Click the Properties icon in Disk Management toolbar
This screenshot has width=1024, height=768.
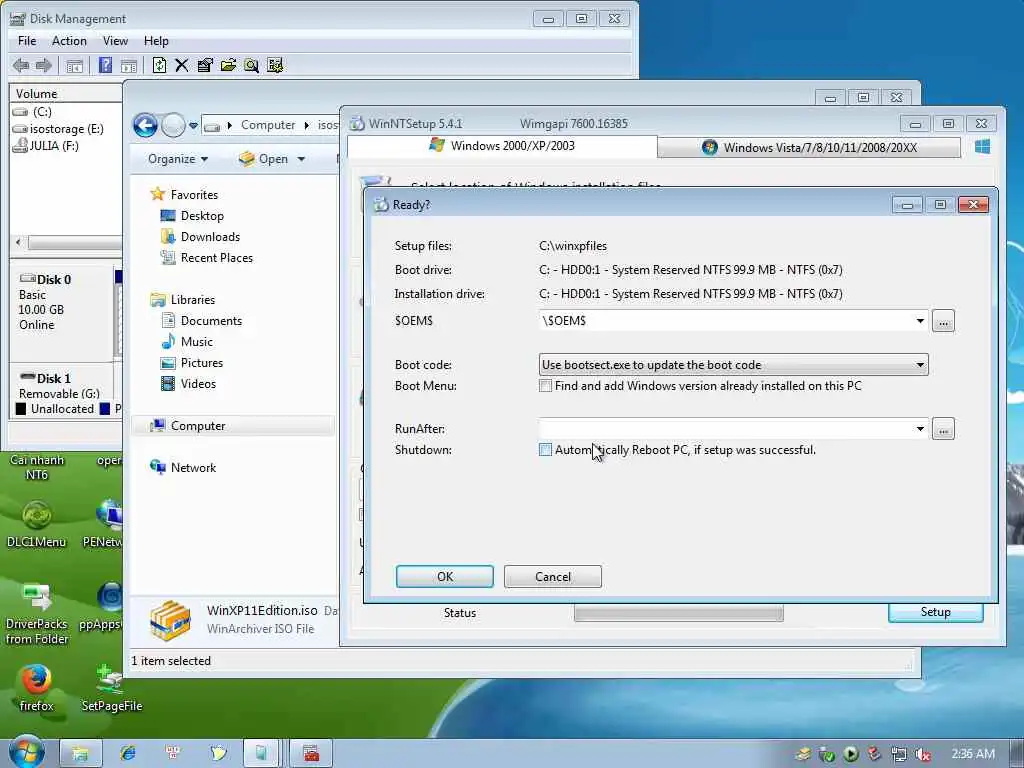[x=205, y=65]
